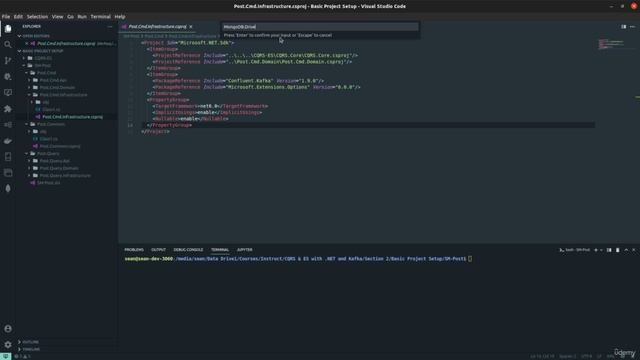Open the Source Control view
The width and height of the screenshot is (640, 360).
(x=8, y=60)
